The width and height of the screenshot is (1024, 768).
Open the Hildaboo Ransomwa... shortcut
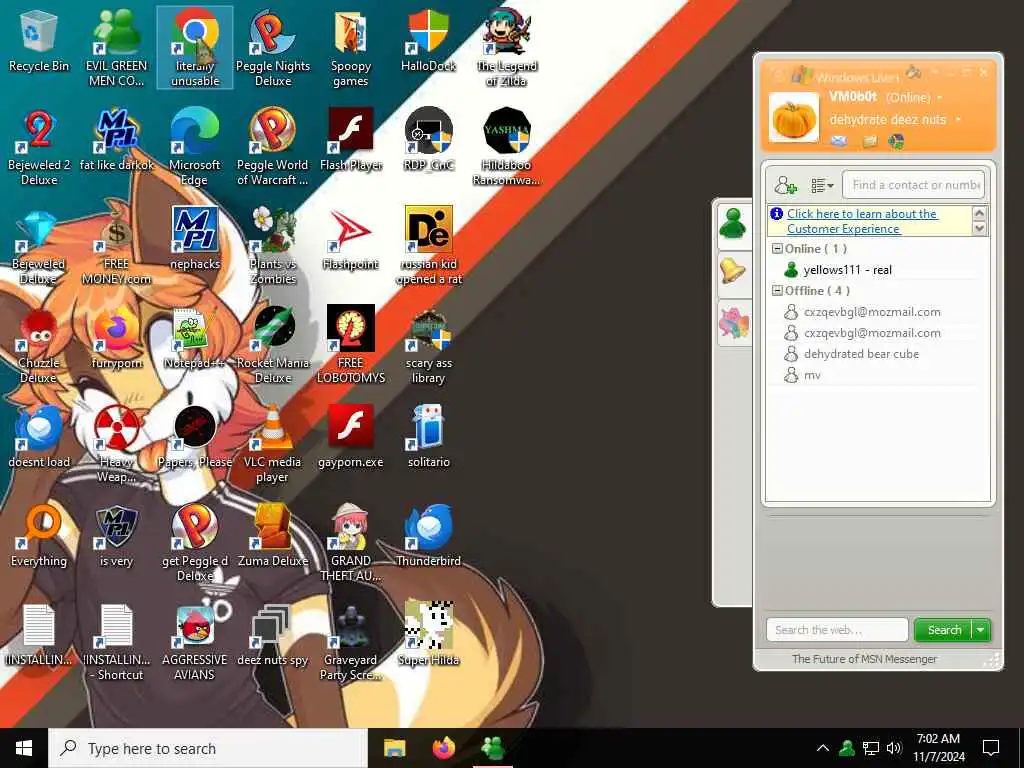click(x=507, y=148)
